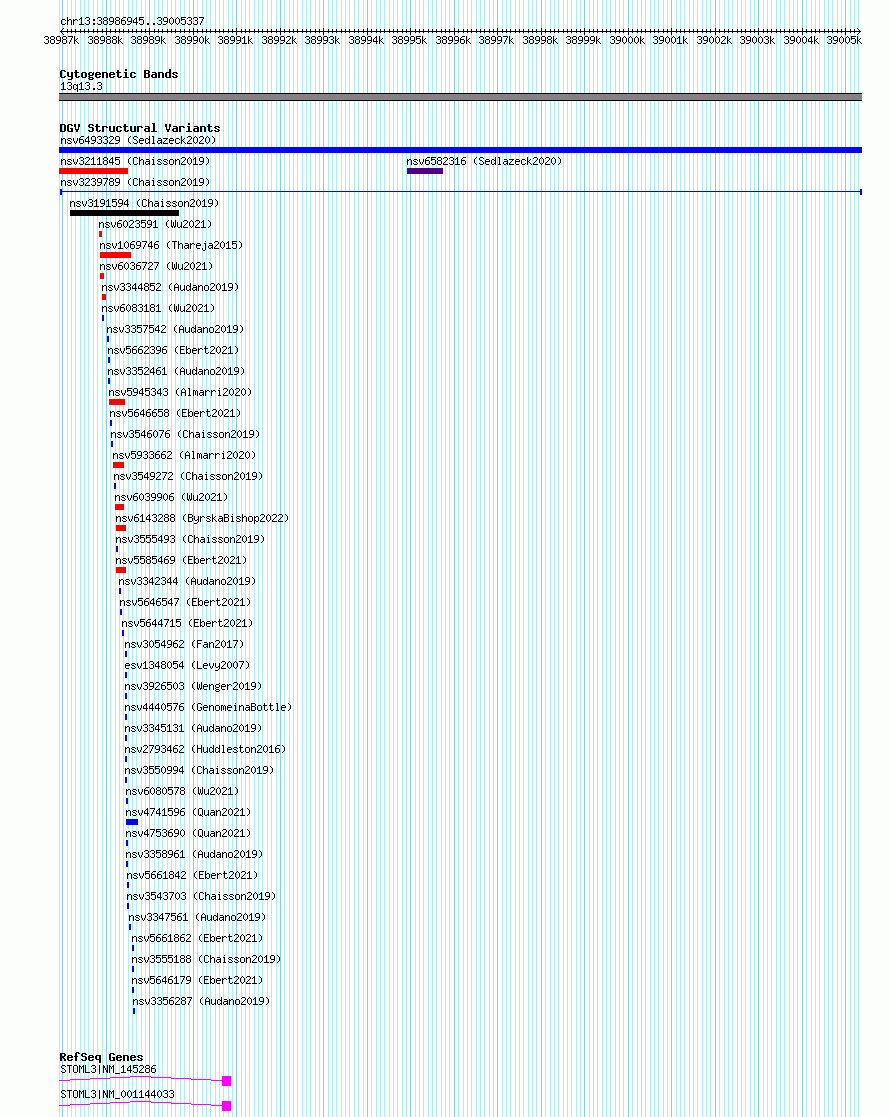The height and width of the screenshot is (1117, 890).
Task: Click the 13q13.3 band label
Action: point(81,86)
